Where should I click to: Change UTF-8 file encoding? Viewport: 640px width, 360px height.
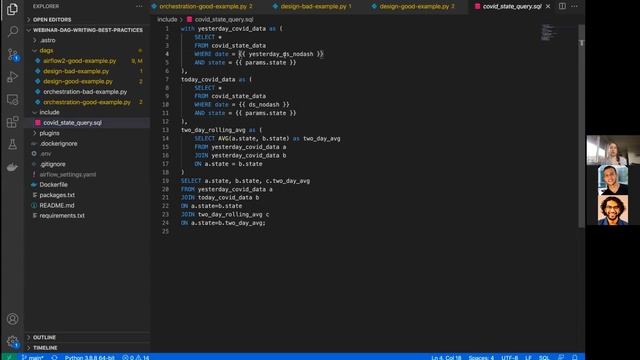tap(509, 358)
